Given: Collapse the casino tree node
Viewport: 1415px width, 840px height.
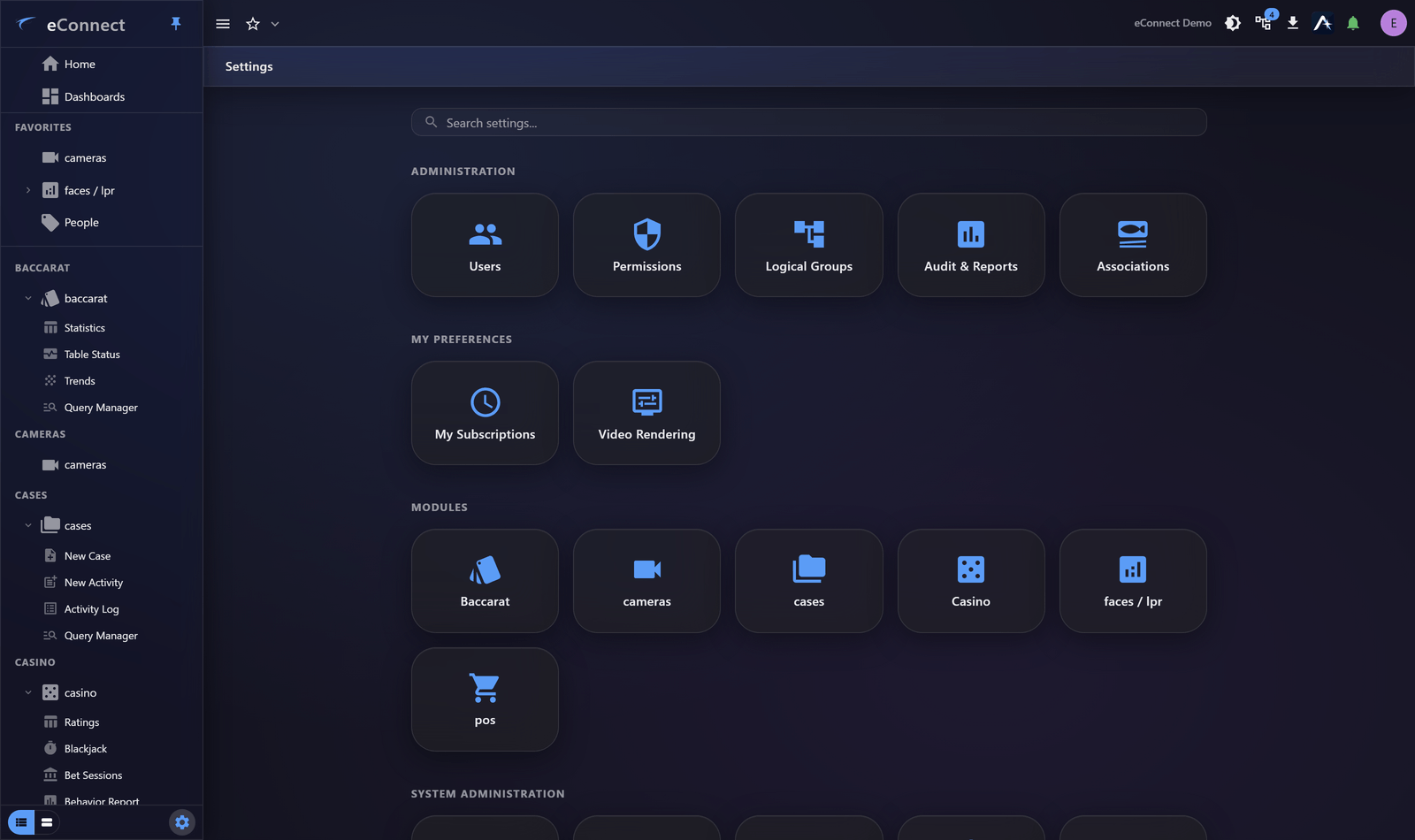Looking at the screenshot, I should pyautogui.click(x=28, y=692).
